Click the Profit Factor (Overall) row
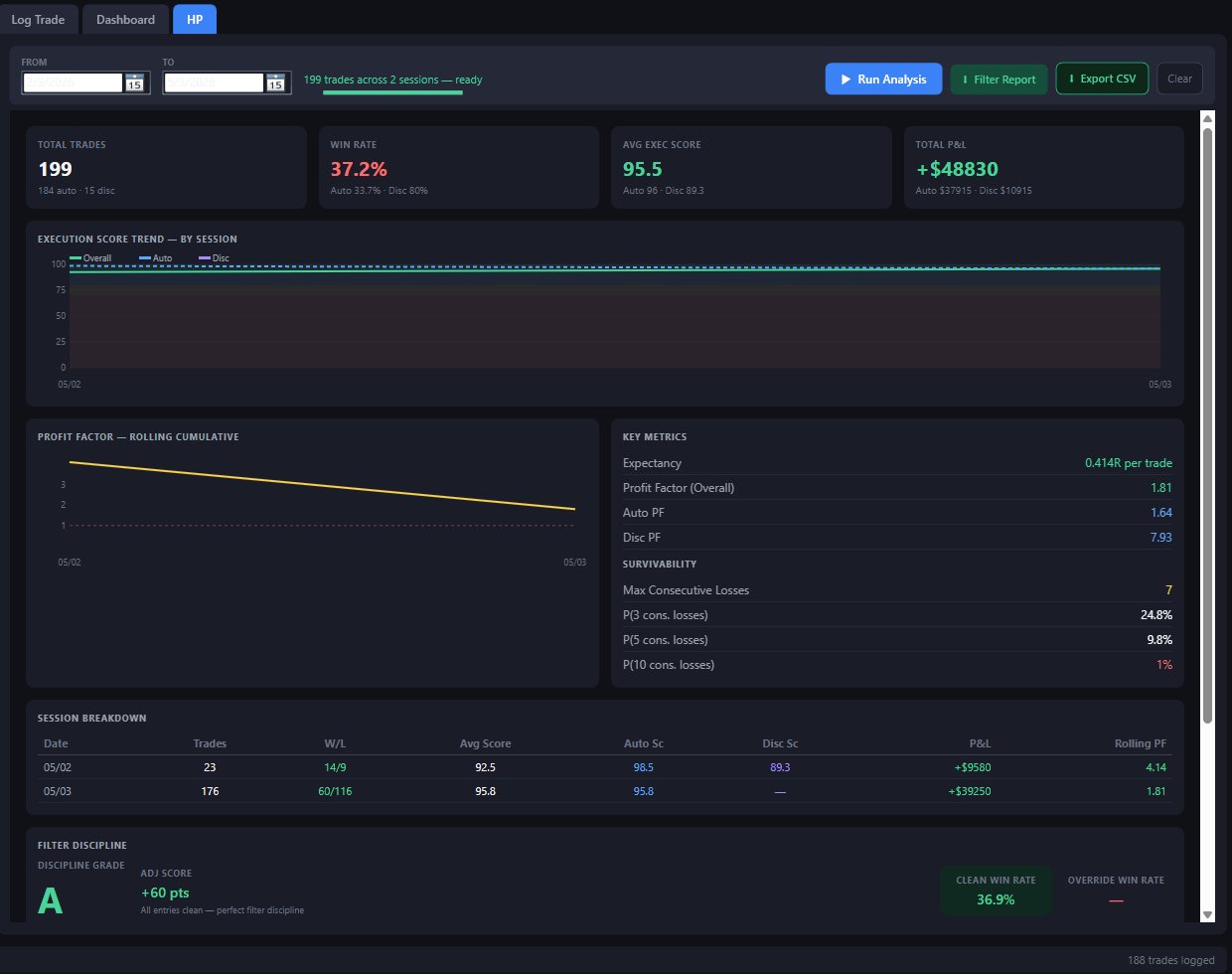The height and width of the screenshot is (980, 1232). (897, 488)
